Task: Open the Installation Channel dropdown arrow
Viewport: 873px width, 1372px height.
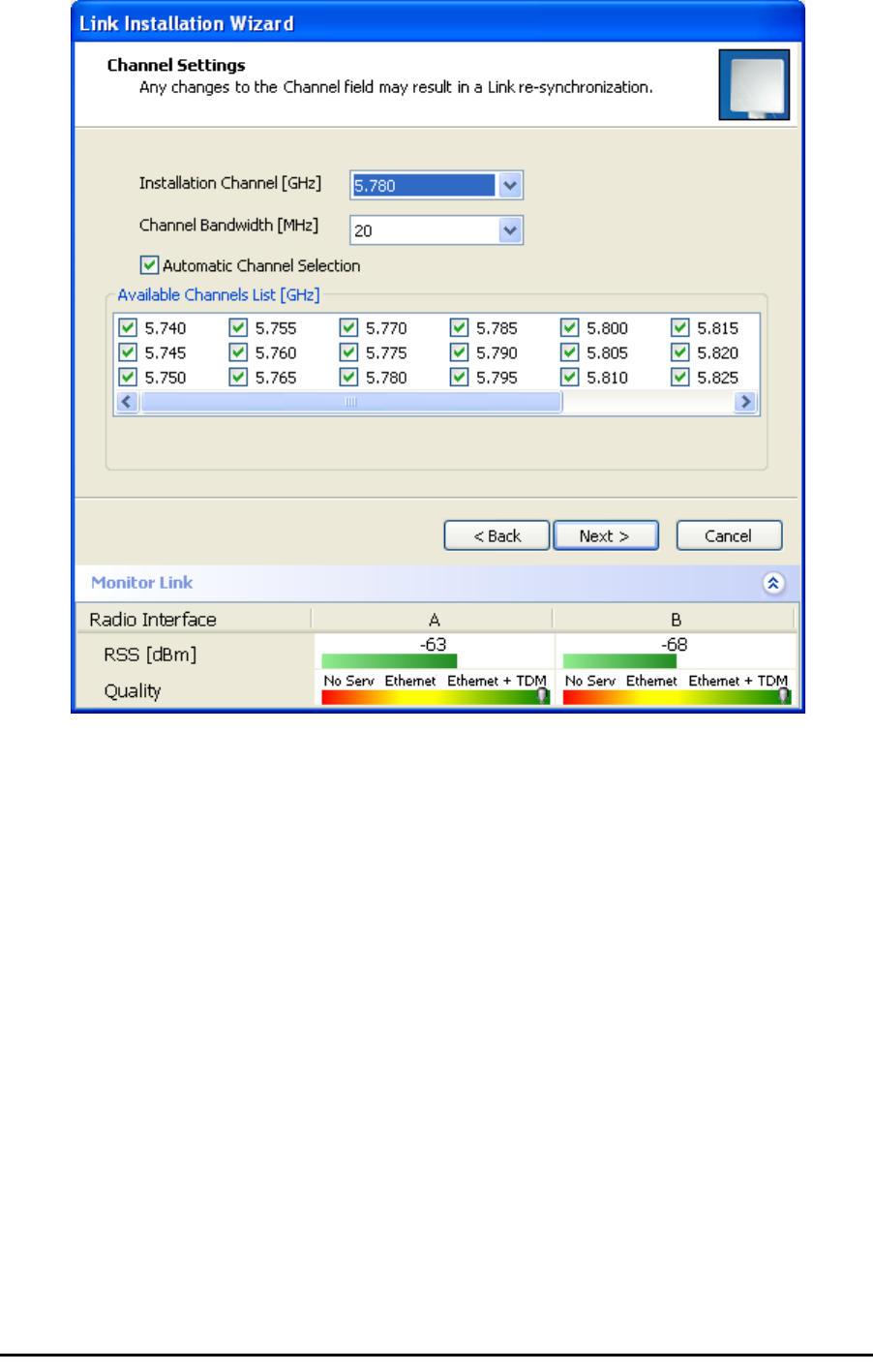Action: (x=510, y=185)
